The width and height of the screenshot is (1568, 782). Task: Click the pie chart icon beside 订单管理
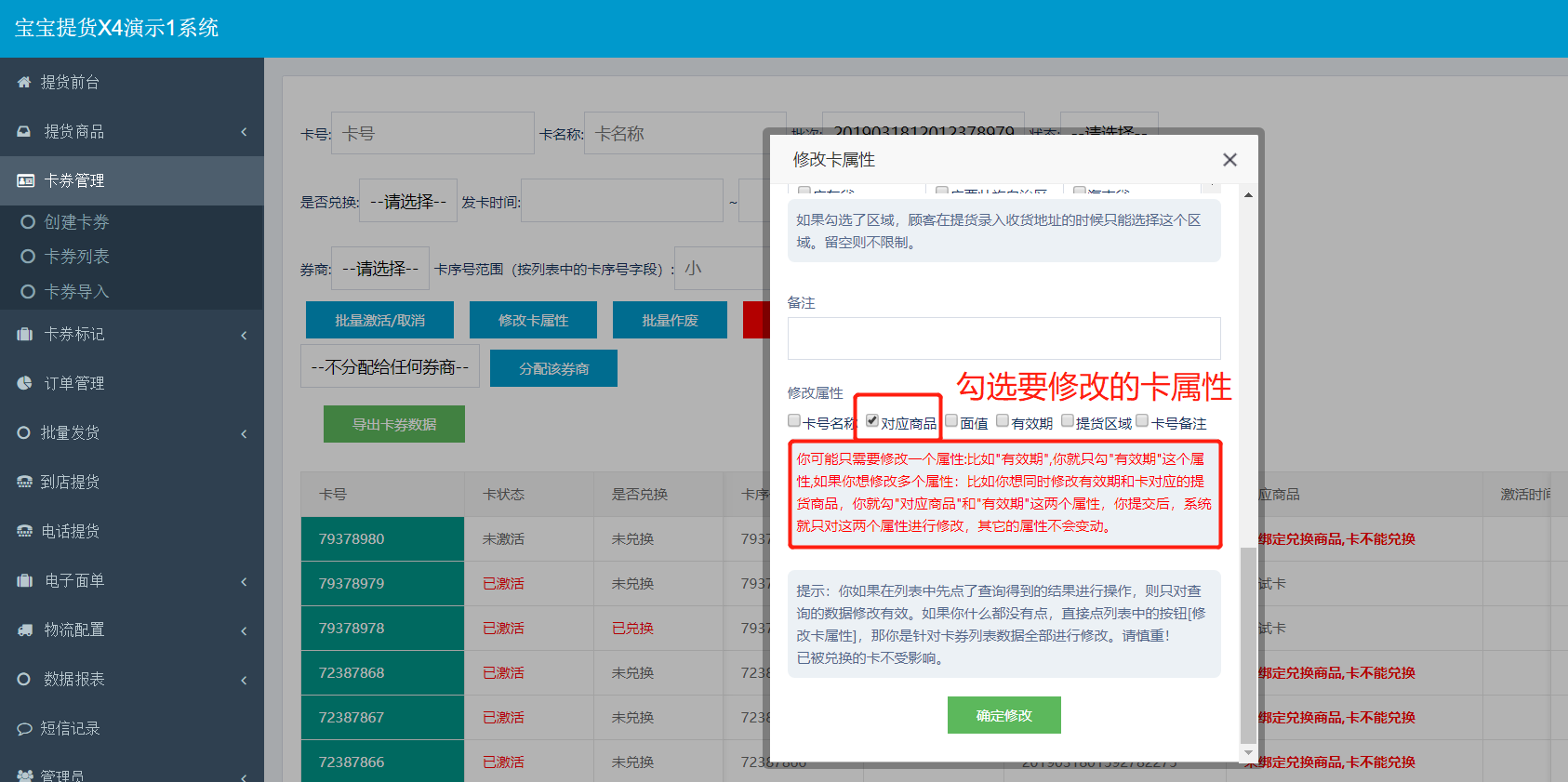point(24,383)
